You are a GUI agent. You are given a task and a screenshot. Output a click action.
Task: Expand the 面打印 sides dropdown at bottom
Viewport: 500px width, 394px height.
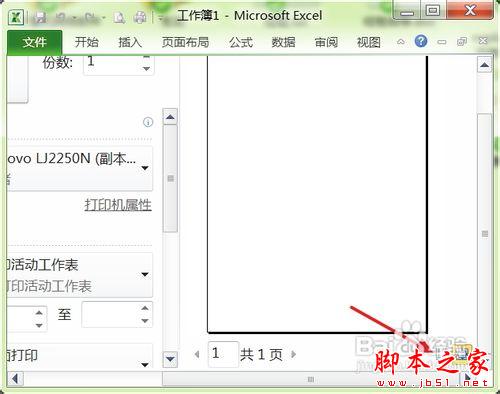[x=80, y=356]
